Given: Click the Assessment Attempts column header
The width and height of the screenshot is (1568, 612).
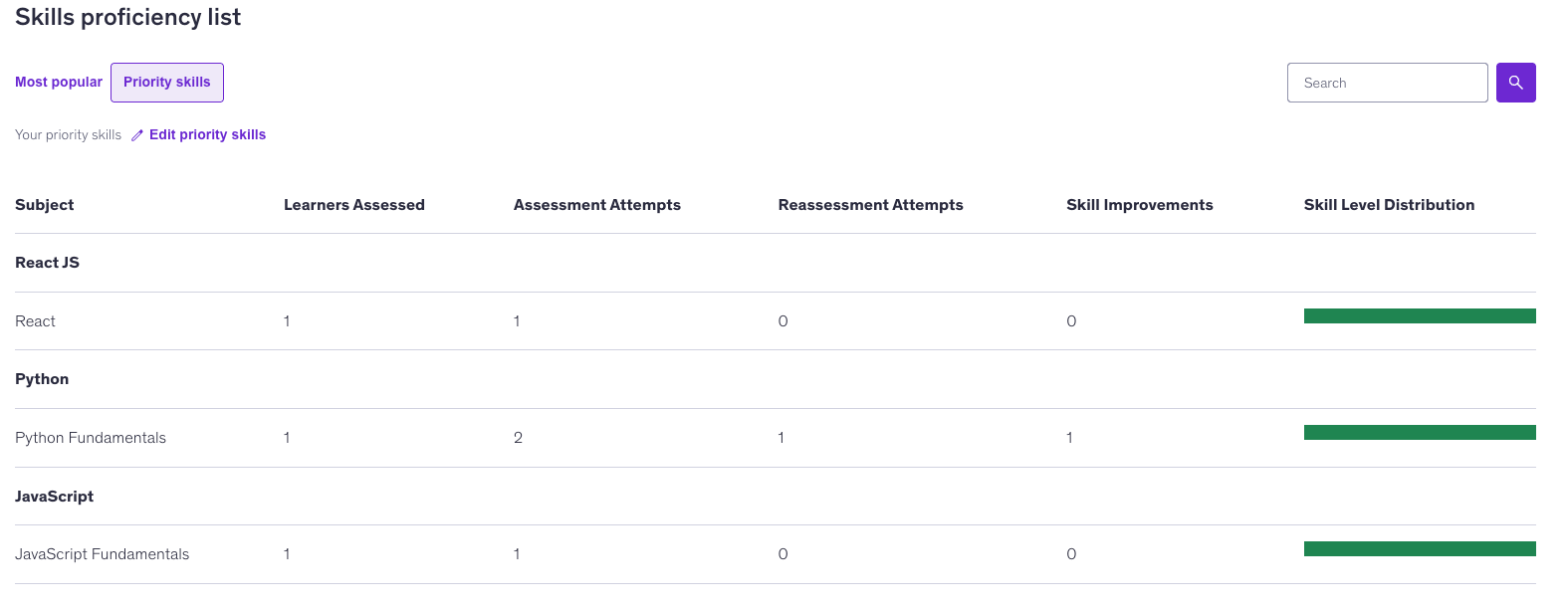Looking at the screenshot, I should pyautogui.click(x=597, y=205).
